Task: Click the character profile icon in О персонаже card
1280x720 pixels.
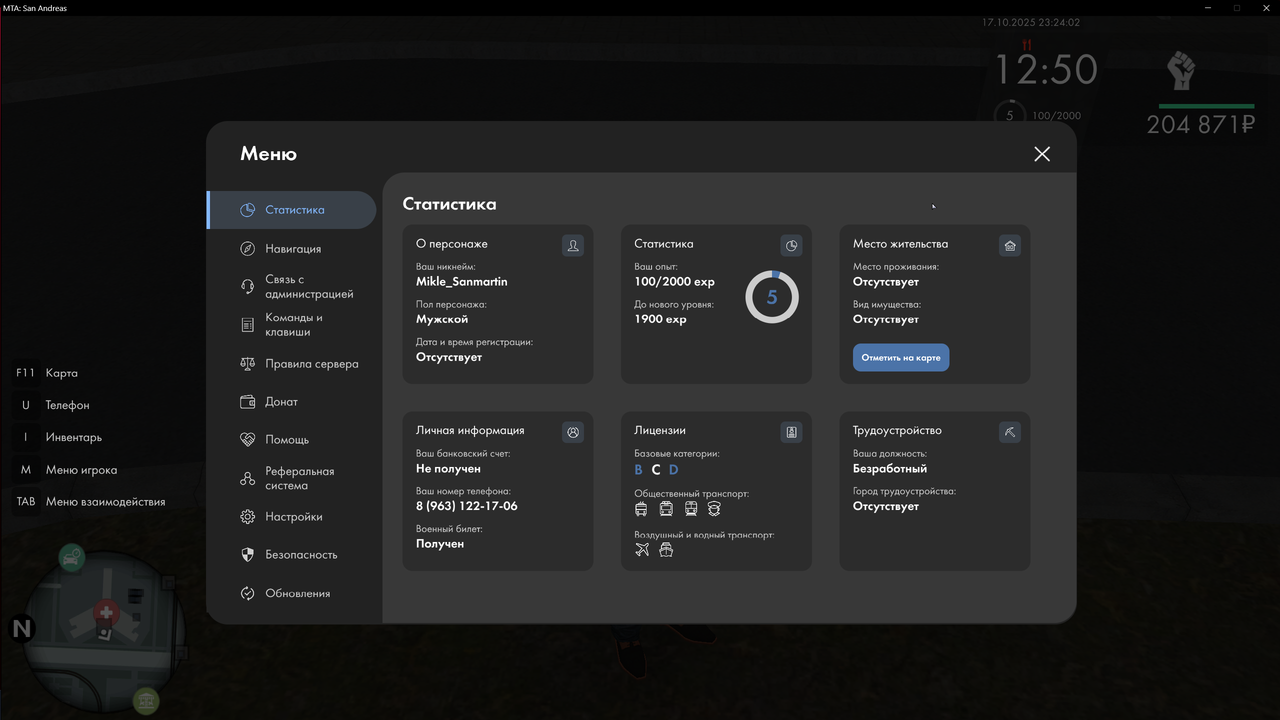Action: tap(573, 245)
